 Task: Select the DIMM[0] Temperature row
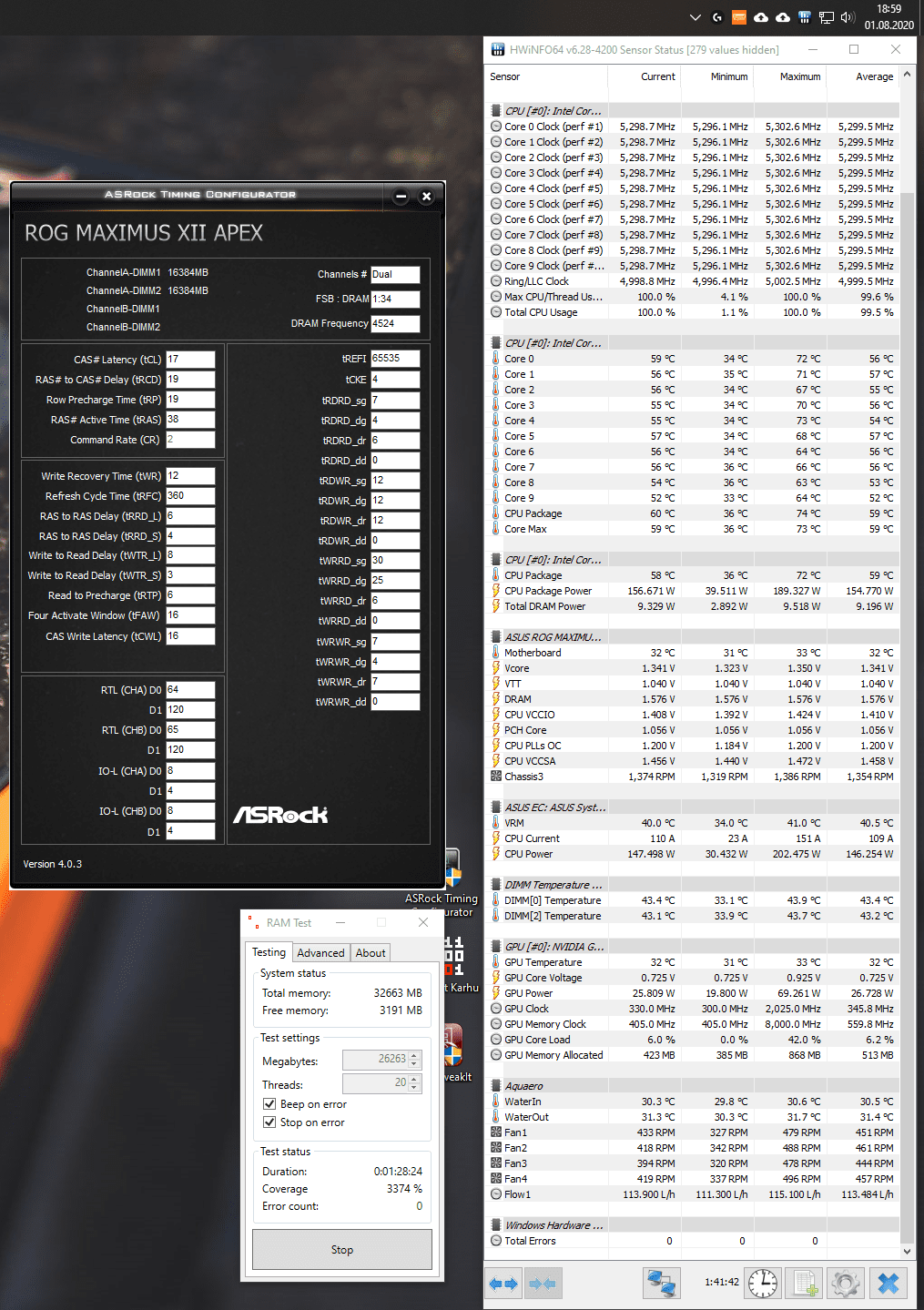coord(694,900)
